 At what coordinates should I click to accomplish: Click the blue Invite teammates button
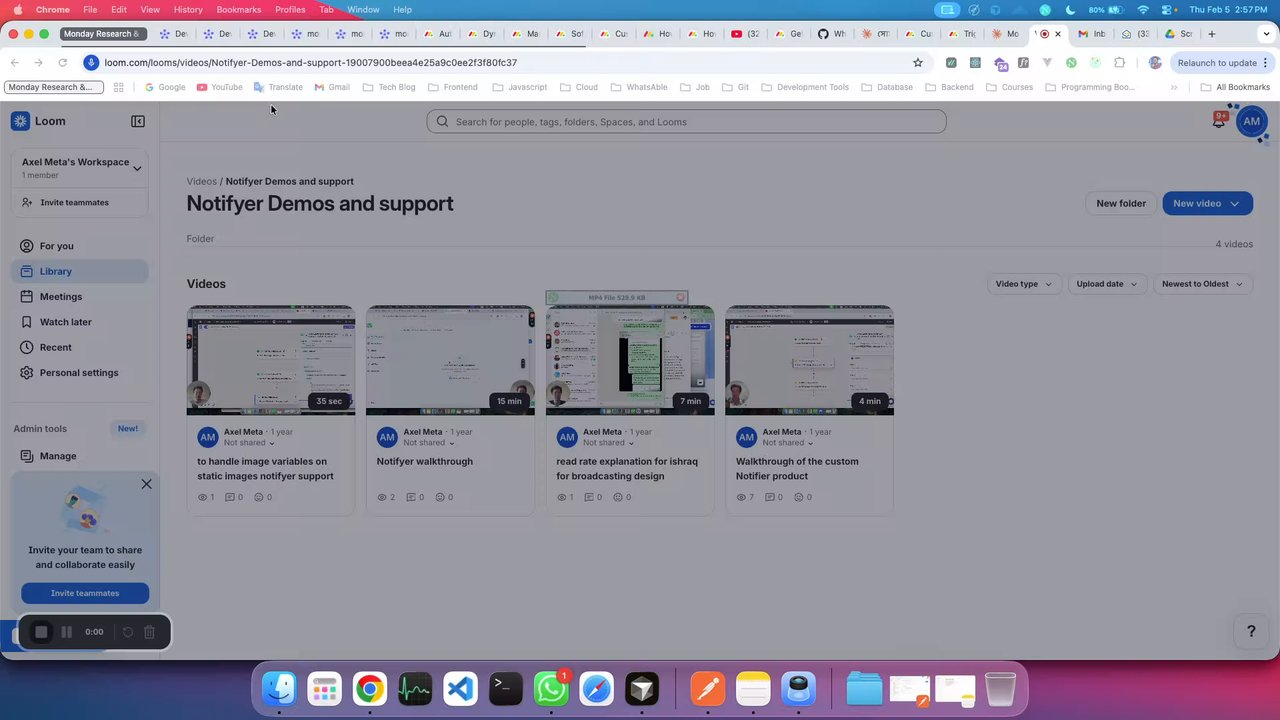(85, 593)
